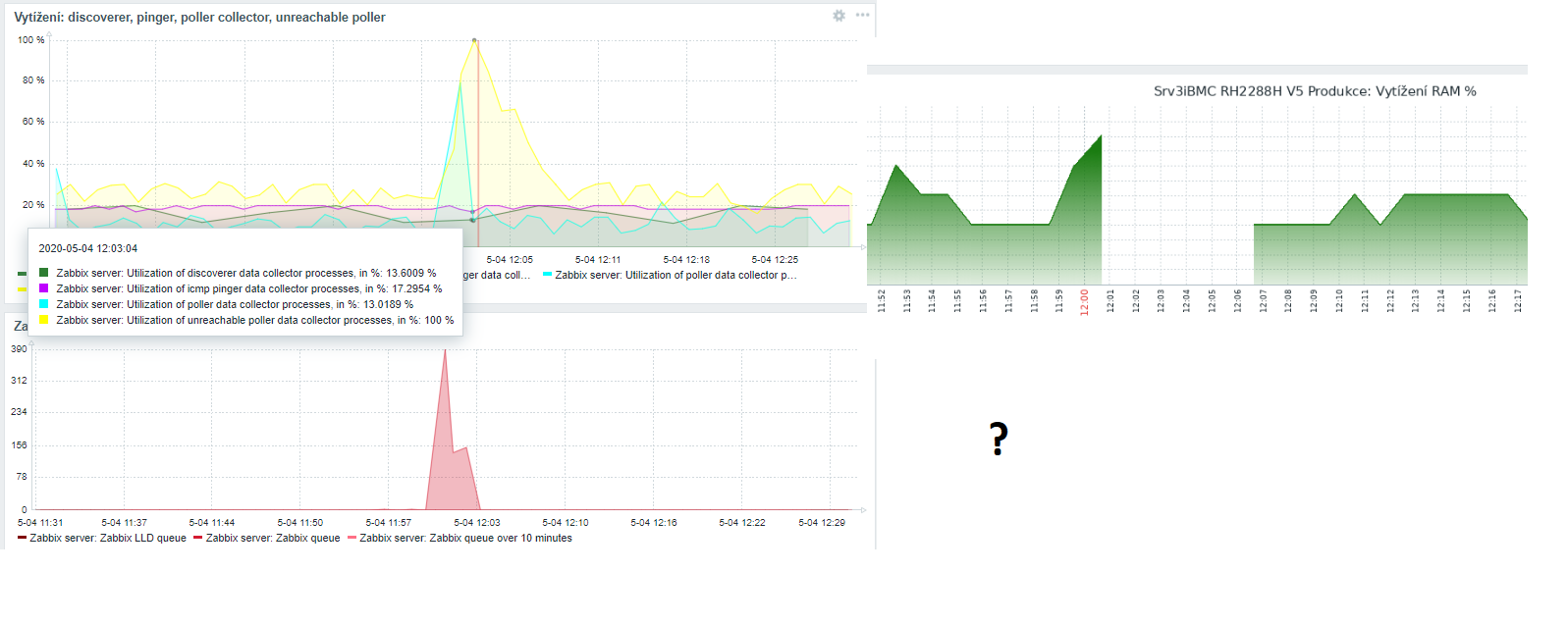Click the red 12:00 time label on RAM graph
Image resolution: width=1568 pixels, height=625 pixels.
1085,300
